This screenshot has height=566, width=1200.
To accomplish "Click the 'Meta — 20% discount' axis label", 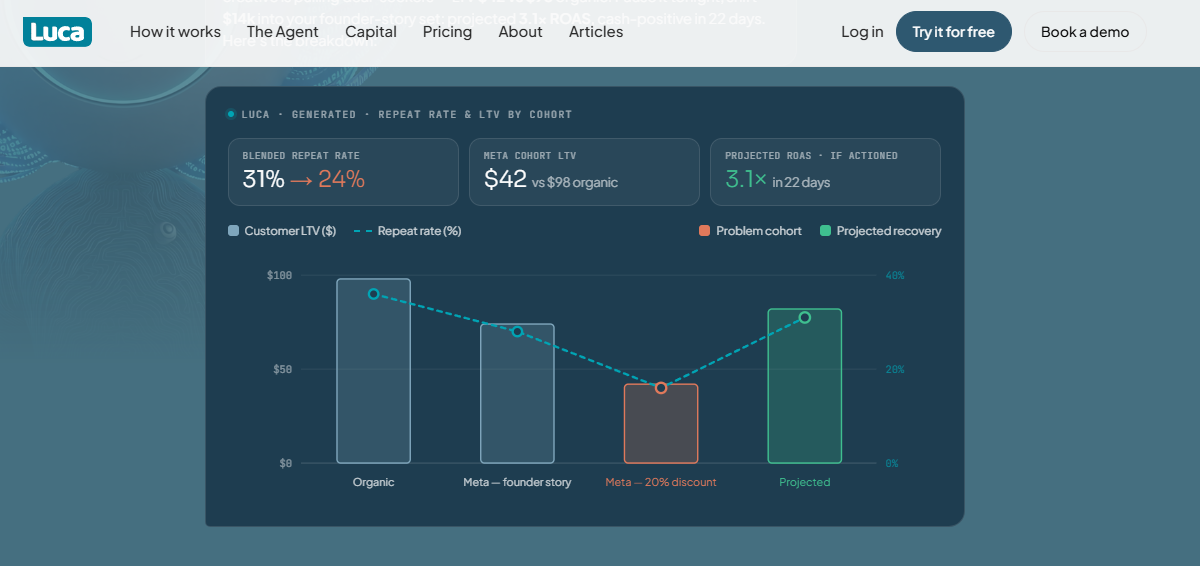I will tap(661, 482).
